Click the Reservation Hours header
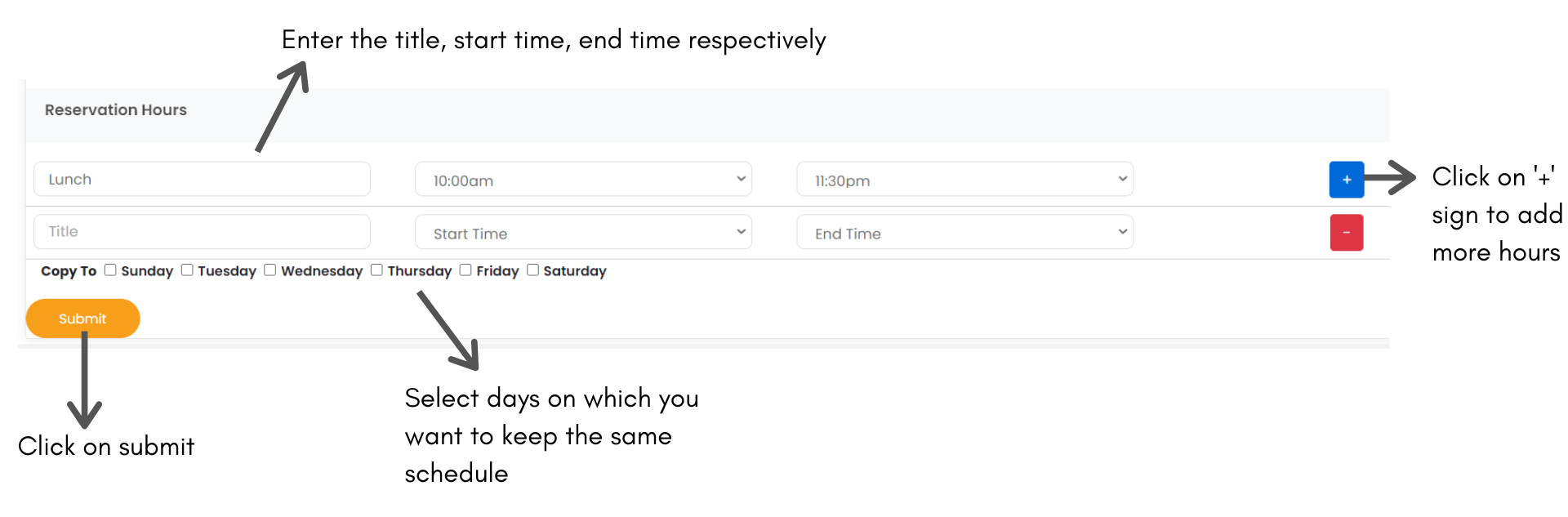The width and height of the screenshot is (1568, 517). [116, 110]
